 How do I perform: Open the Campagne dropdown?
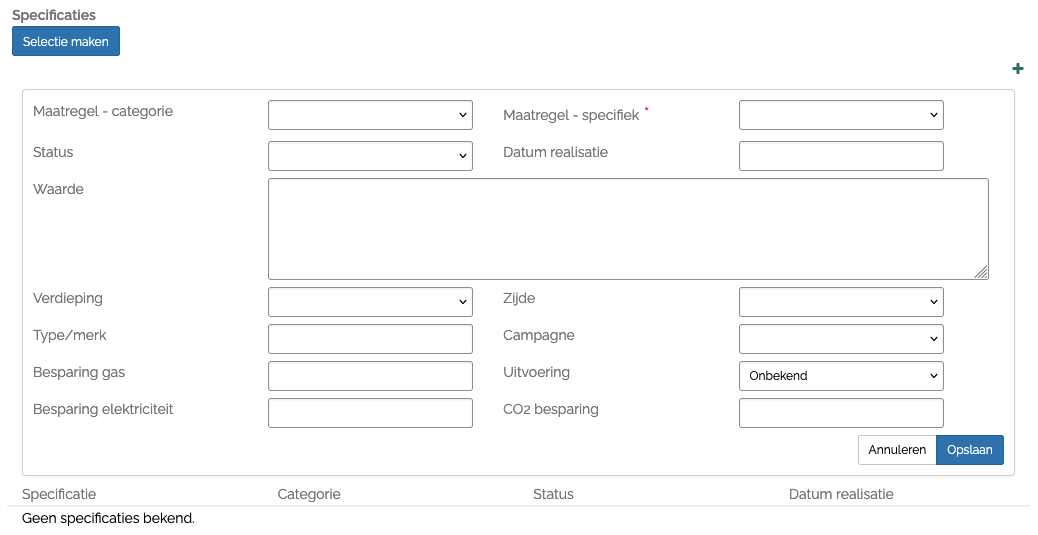point(840,339)
